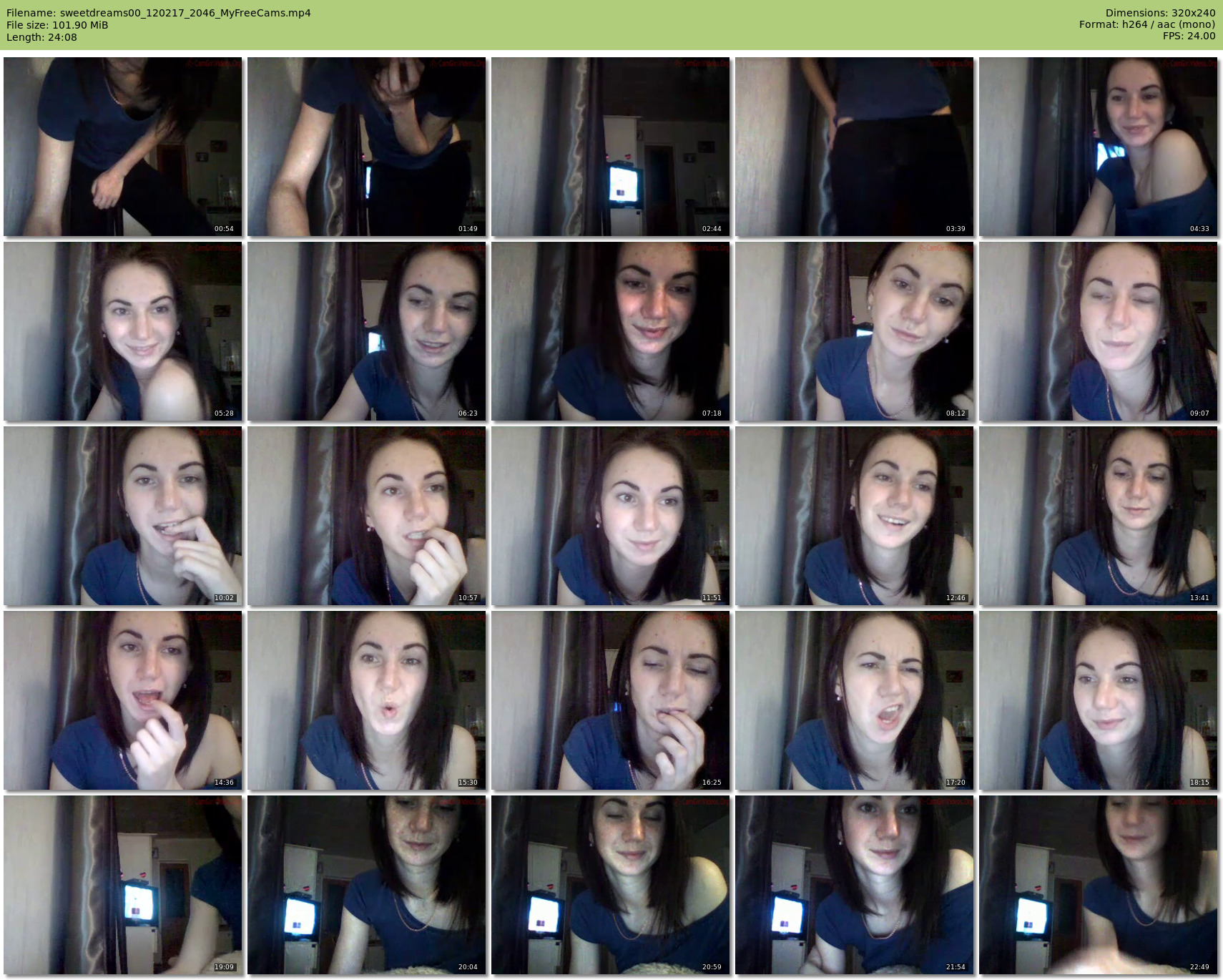Click the thumbnail marked 13:41
Screen dimensions: 1223x980
pos(1098,516)
